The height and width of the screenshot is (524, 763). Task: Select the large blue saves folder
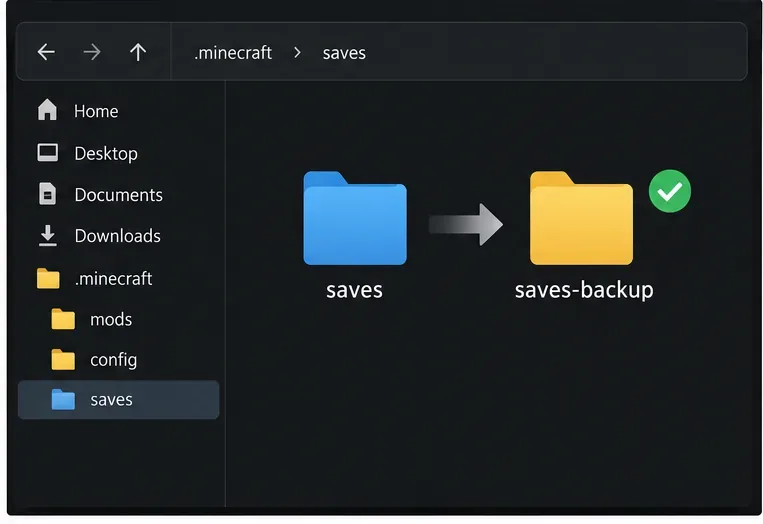355,218
